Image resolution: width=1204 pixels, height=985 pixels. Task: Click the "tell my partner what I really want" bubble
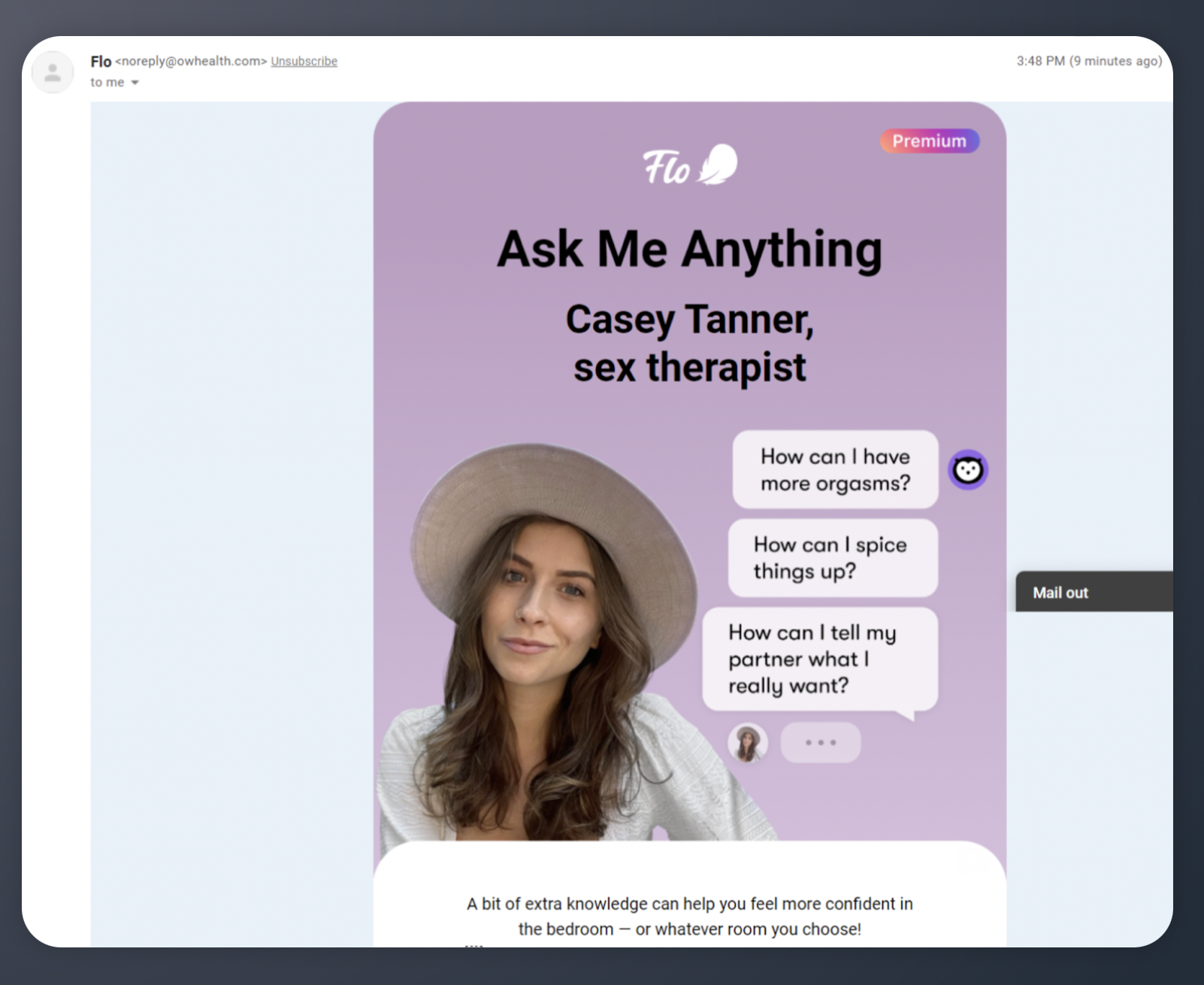click(x=819, y=659)
